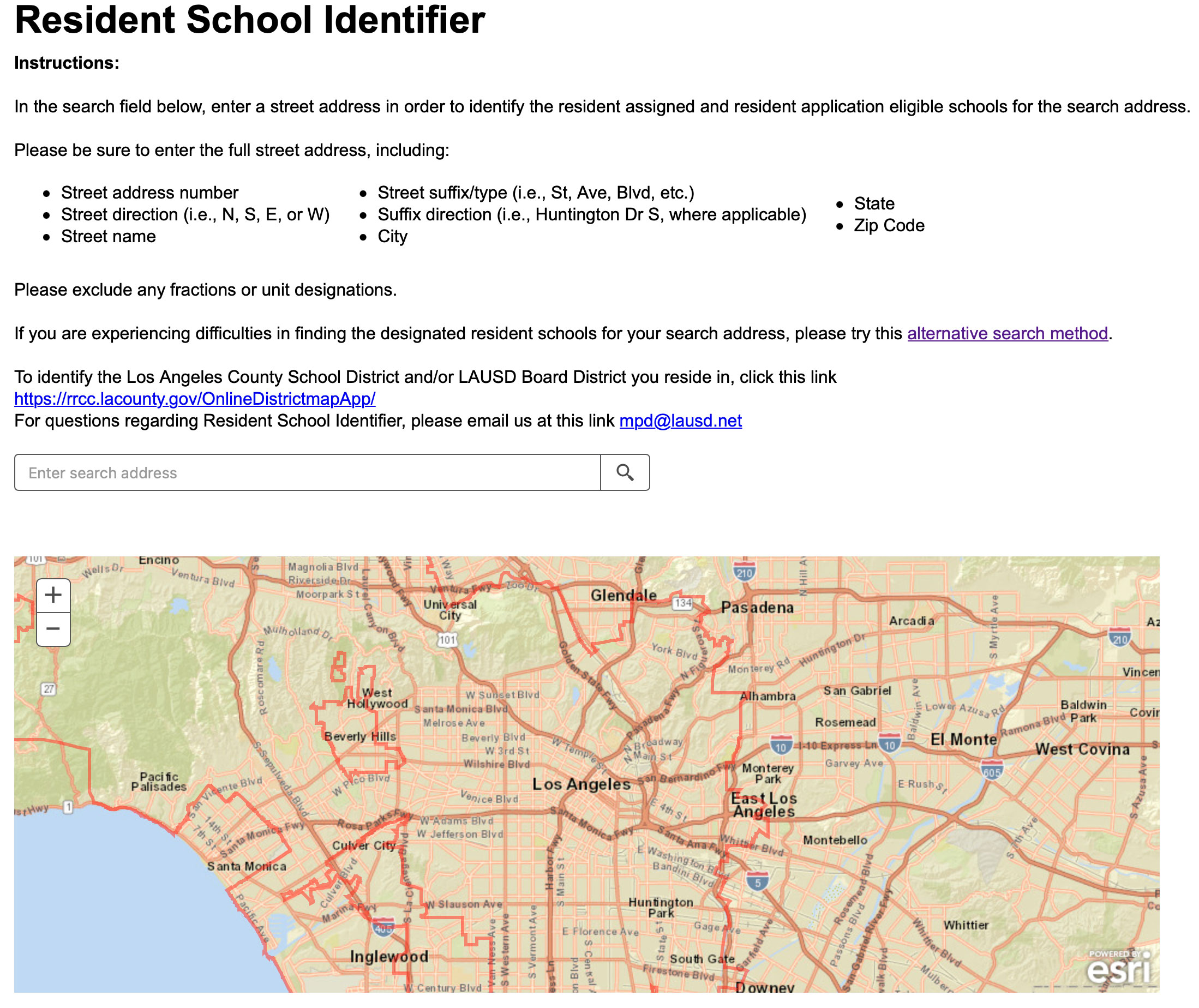The image size is (1199, 1008).
Task: Click the US 101 shield near Universal City
Action: [x=447, y=640]
